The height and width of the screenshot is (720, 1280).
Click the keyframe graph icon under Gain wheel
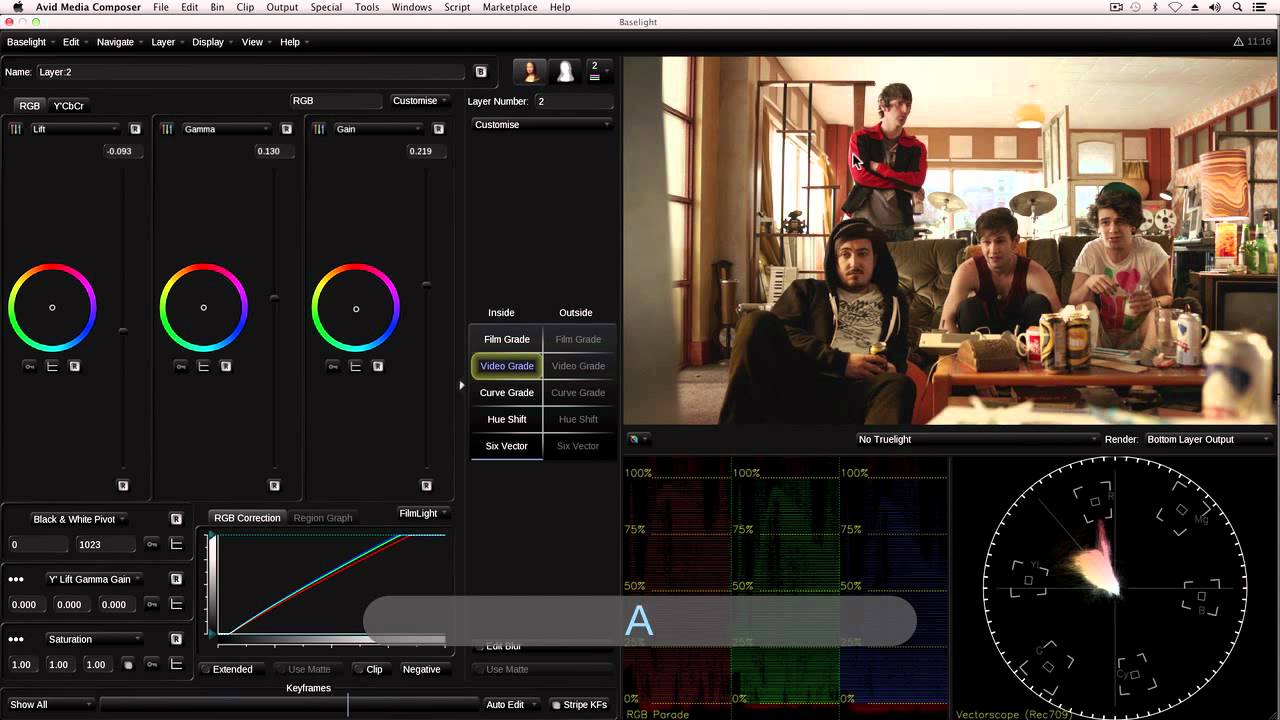click(356, 366)
